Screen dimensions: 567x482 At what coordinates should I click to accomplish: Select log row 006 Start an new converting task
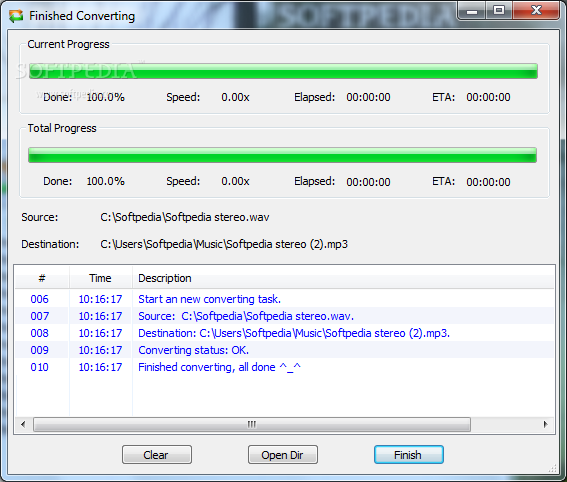tap(284, 299)
